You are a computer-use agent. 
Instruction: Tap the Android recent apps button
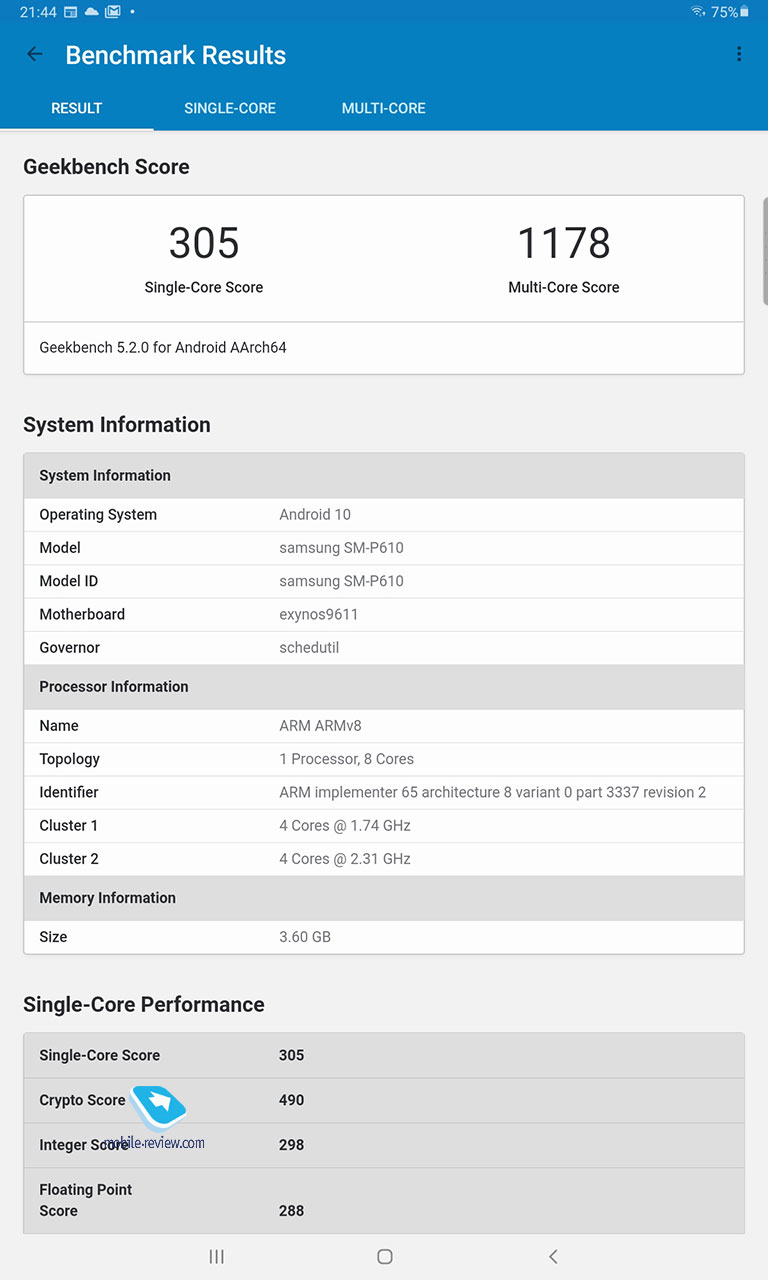point(216,1256)
